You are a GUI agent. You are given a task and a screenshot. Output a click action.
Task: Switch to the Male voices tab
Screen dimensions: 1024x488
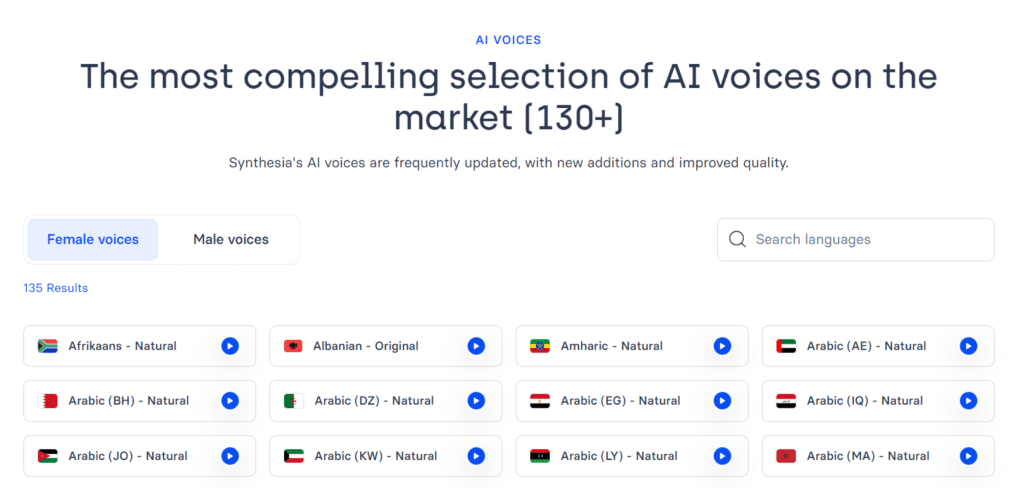[x=231, y=239]
